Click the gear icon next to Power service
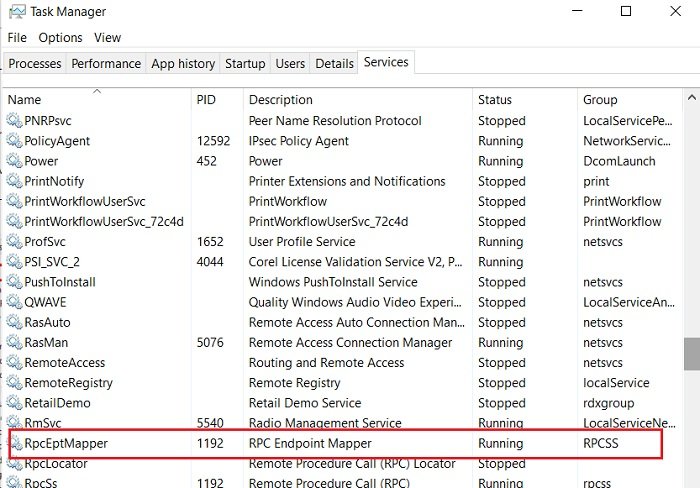 14,161
